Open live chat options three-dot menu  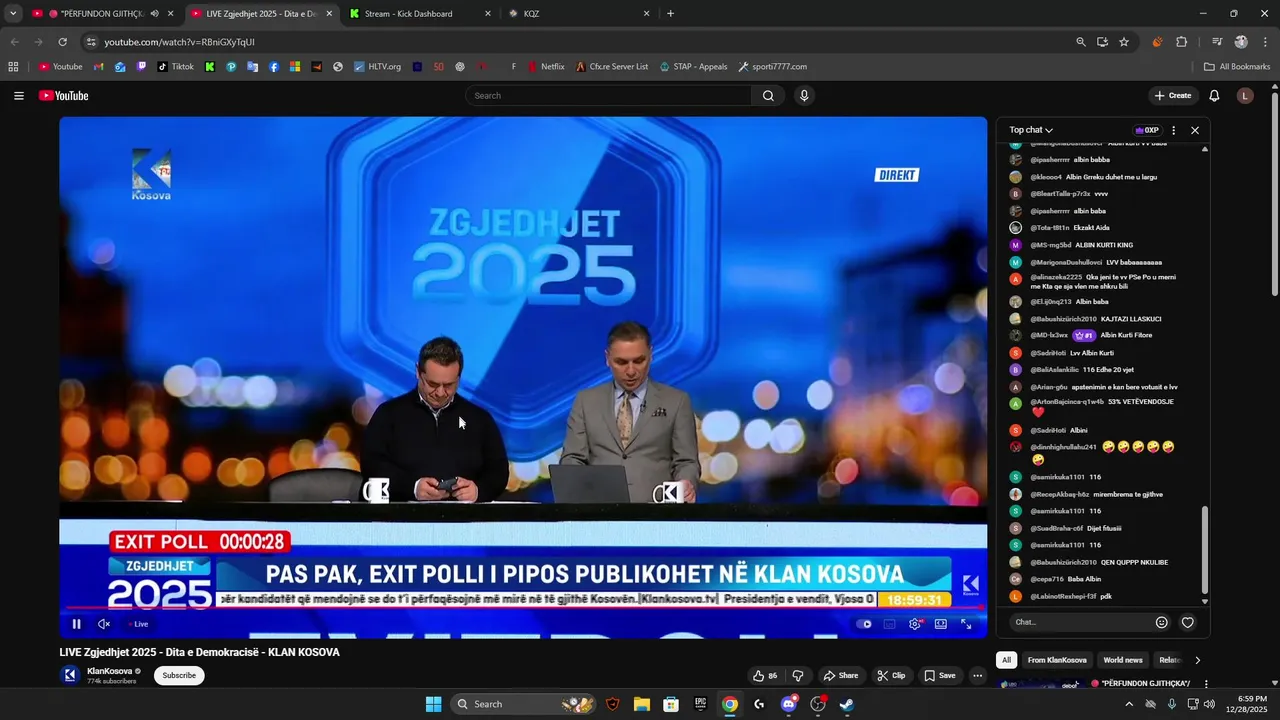coord(1174,130)
